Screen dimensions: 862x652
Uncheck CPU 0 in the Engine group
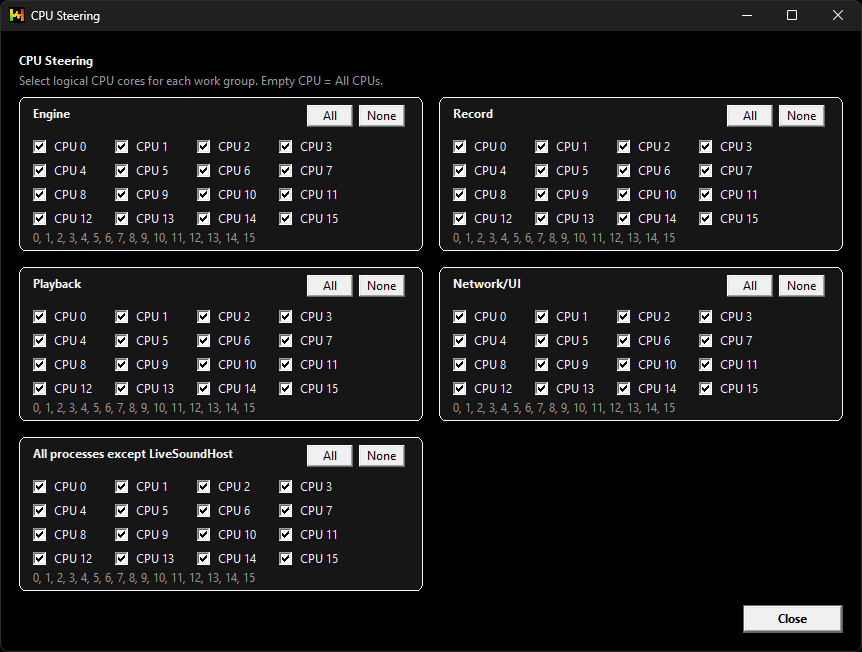pos(40,147)
